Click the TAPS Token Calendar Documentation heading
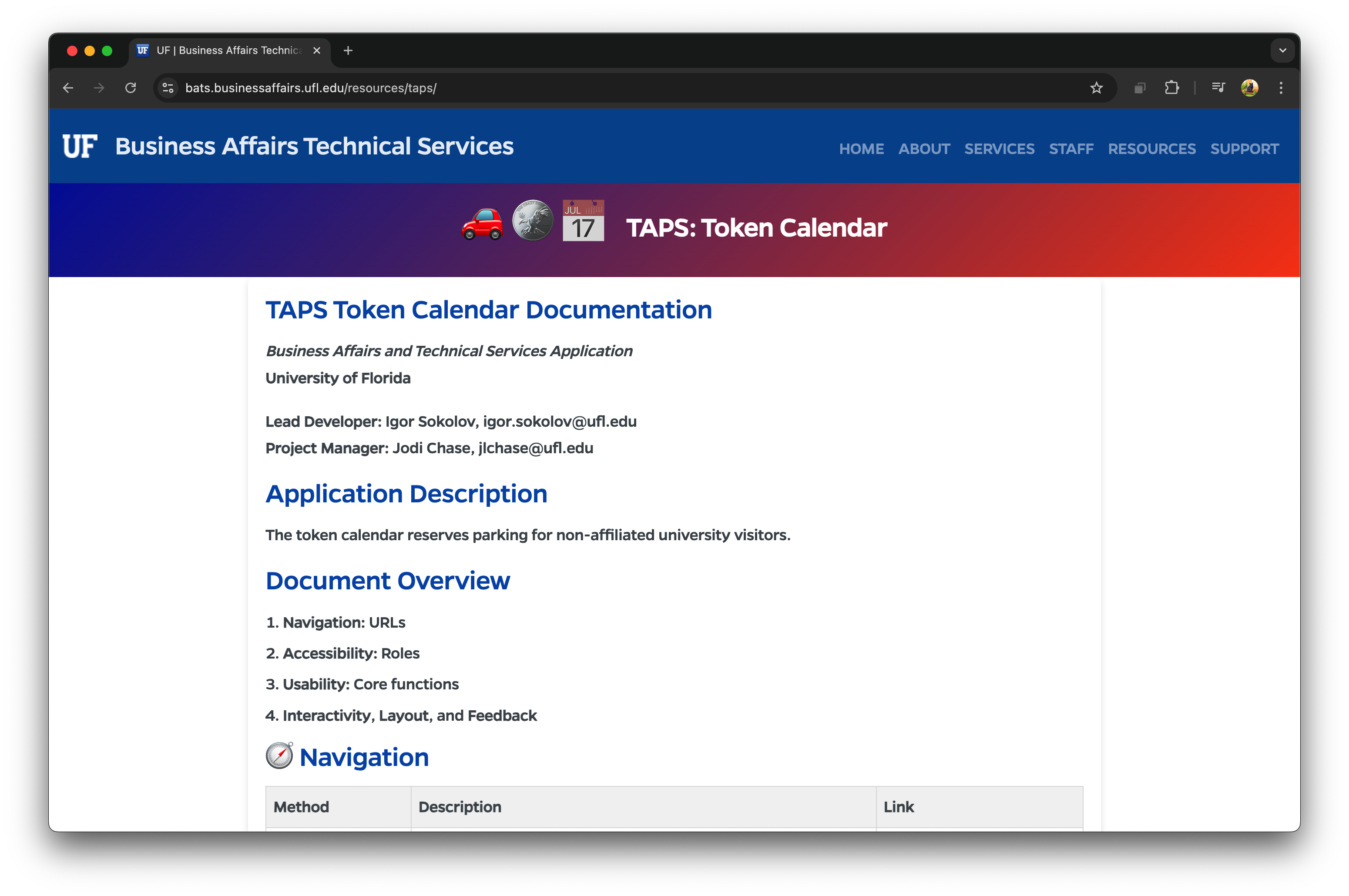This screenshot has width=1349, height=896. (489, 310)
